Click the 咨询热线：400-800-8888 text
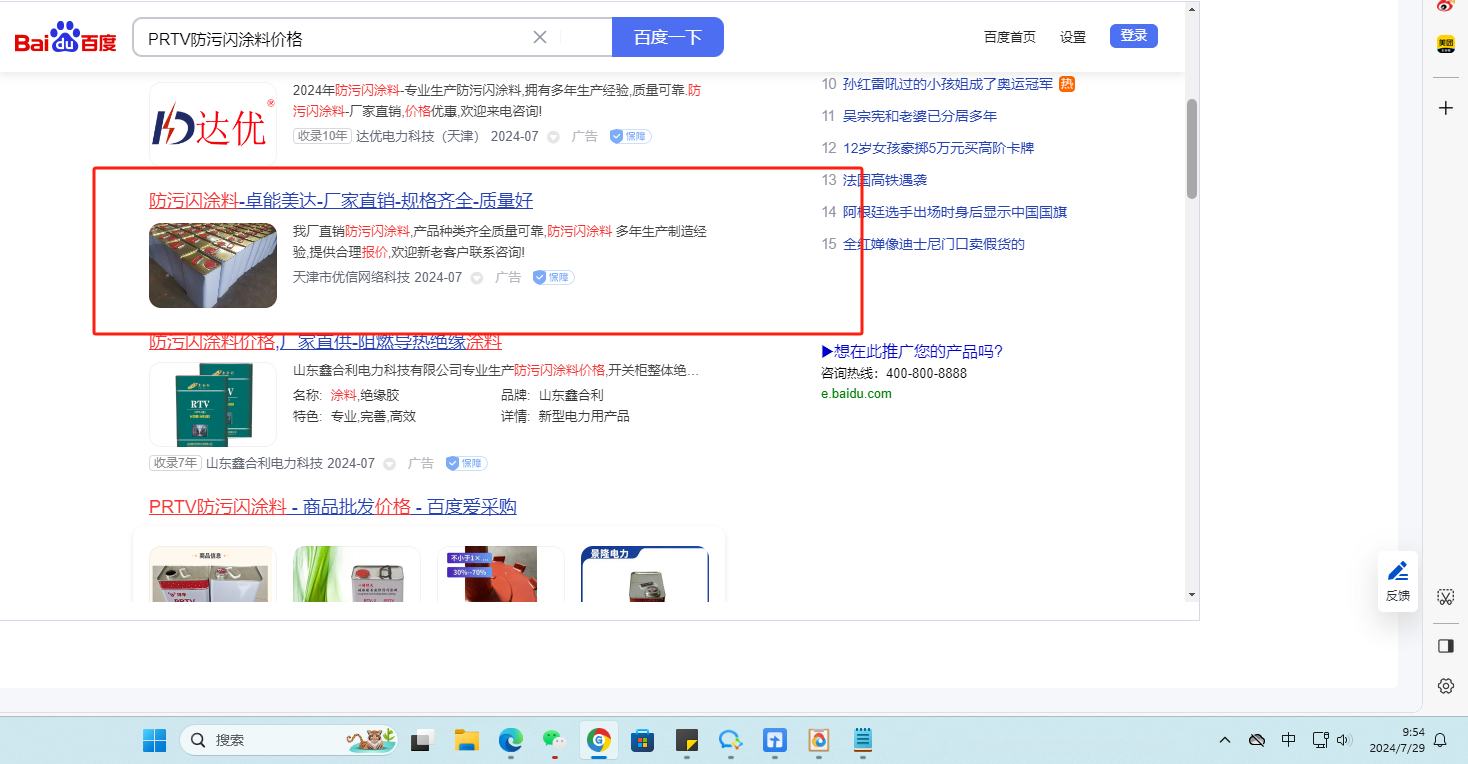This screenshot has width=1468, height=764. [x=894, y=373]
